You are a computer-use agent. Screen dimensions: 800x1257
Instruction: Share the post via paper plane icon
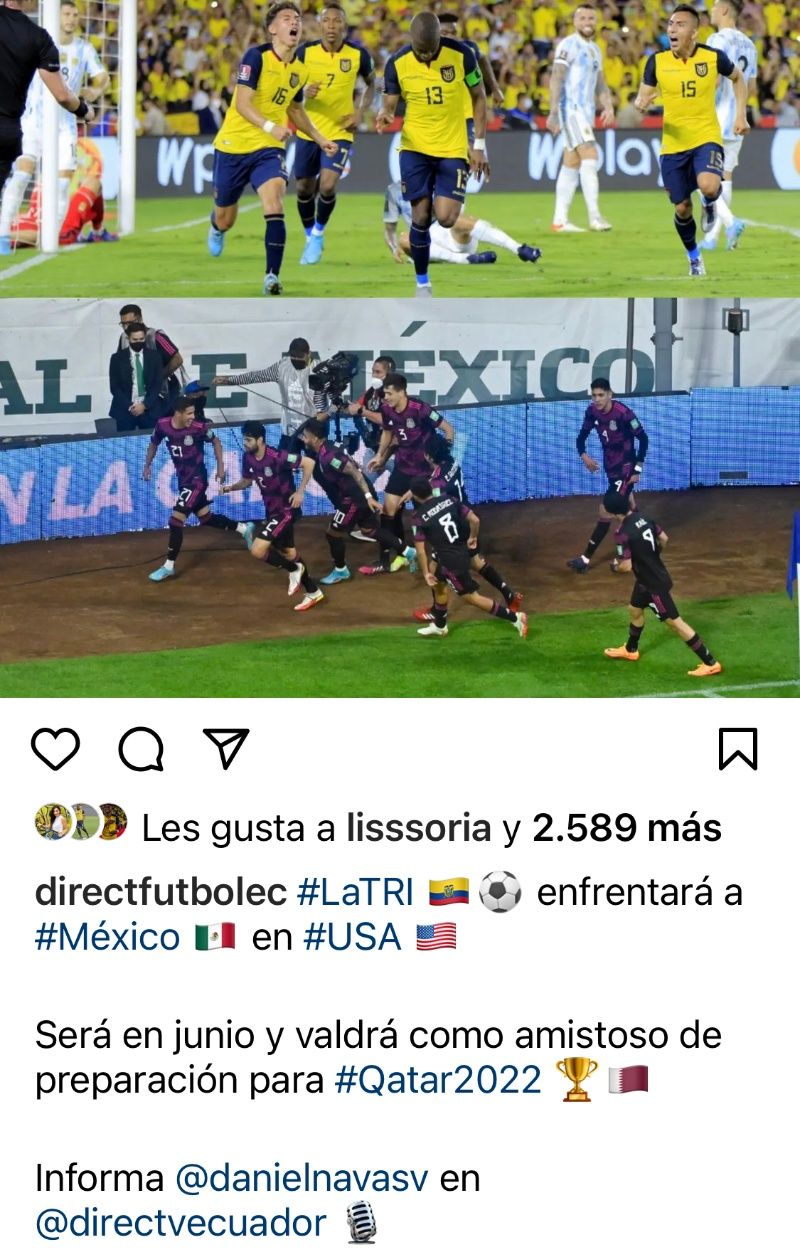click(x=226, y=748)
